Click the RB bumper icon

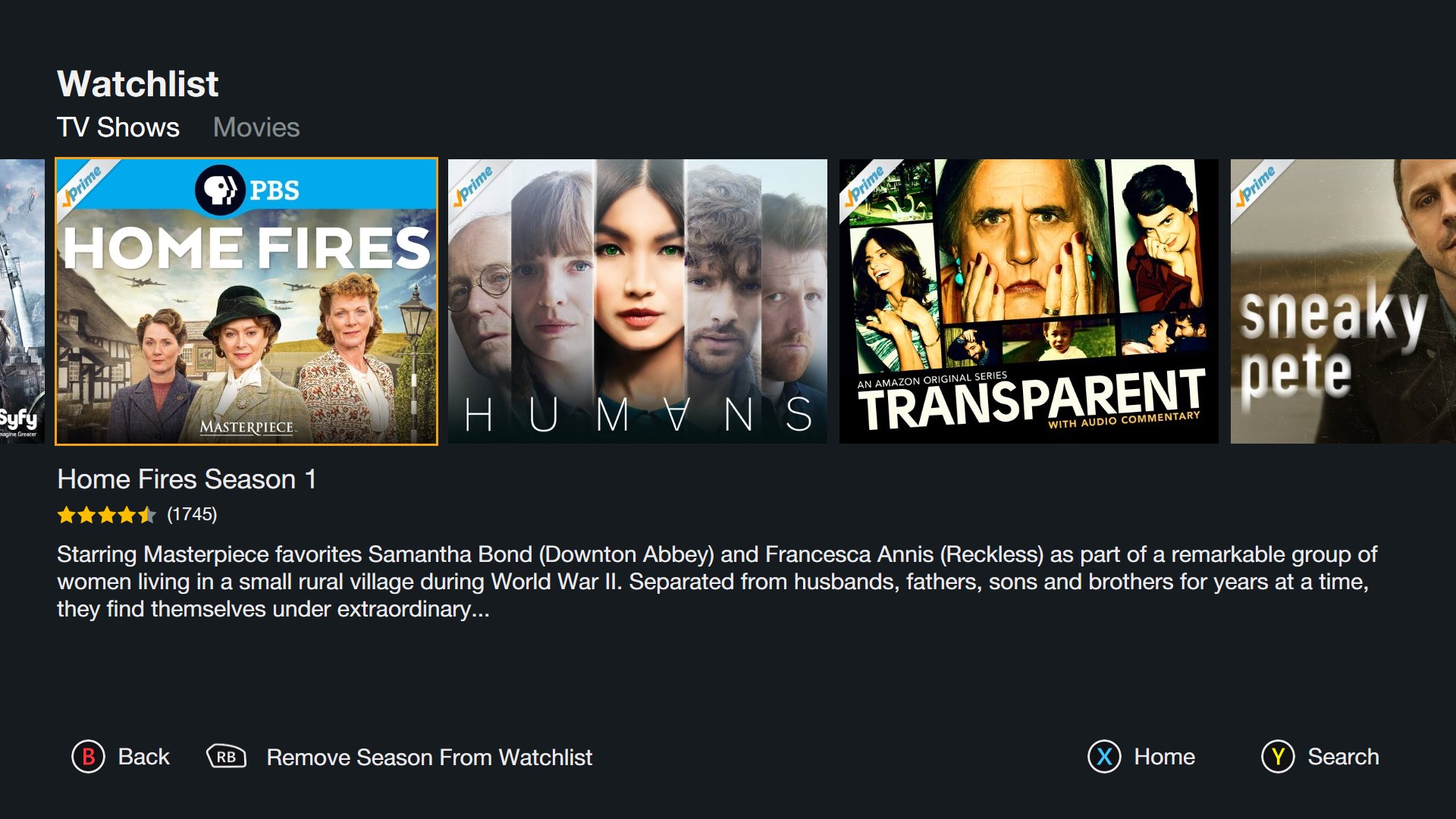226,757
